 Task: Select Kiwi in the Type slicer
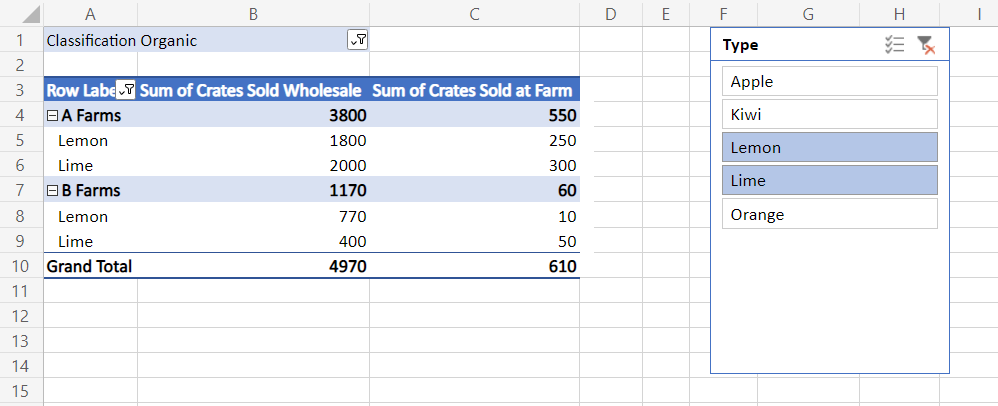click(829, 114)
